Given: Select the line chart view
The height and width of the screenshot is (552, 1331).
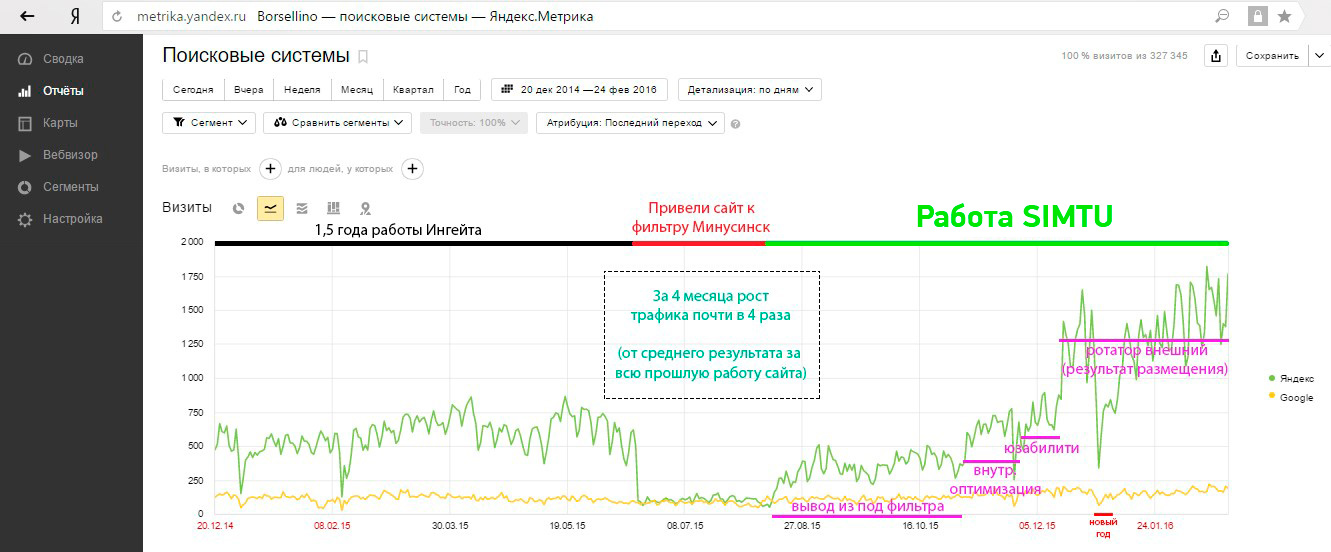Looking at the screenshot, I should pos(270,207).
